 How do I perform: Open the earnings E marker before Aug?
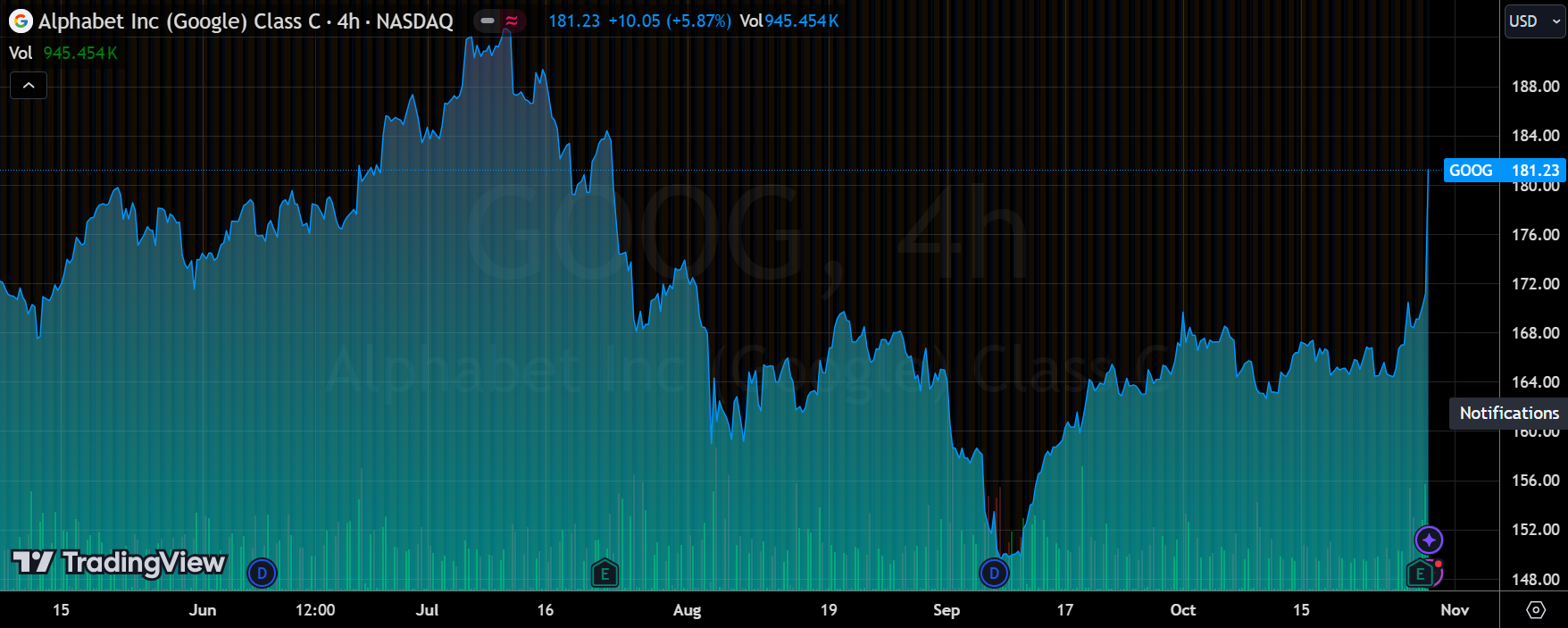click(605, 574)
